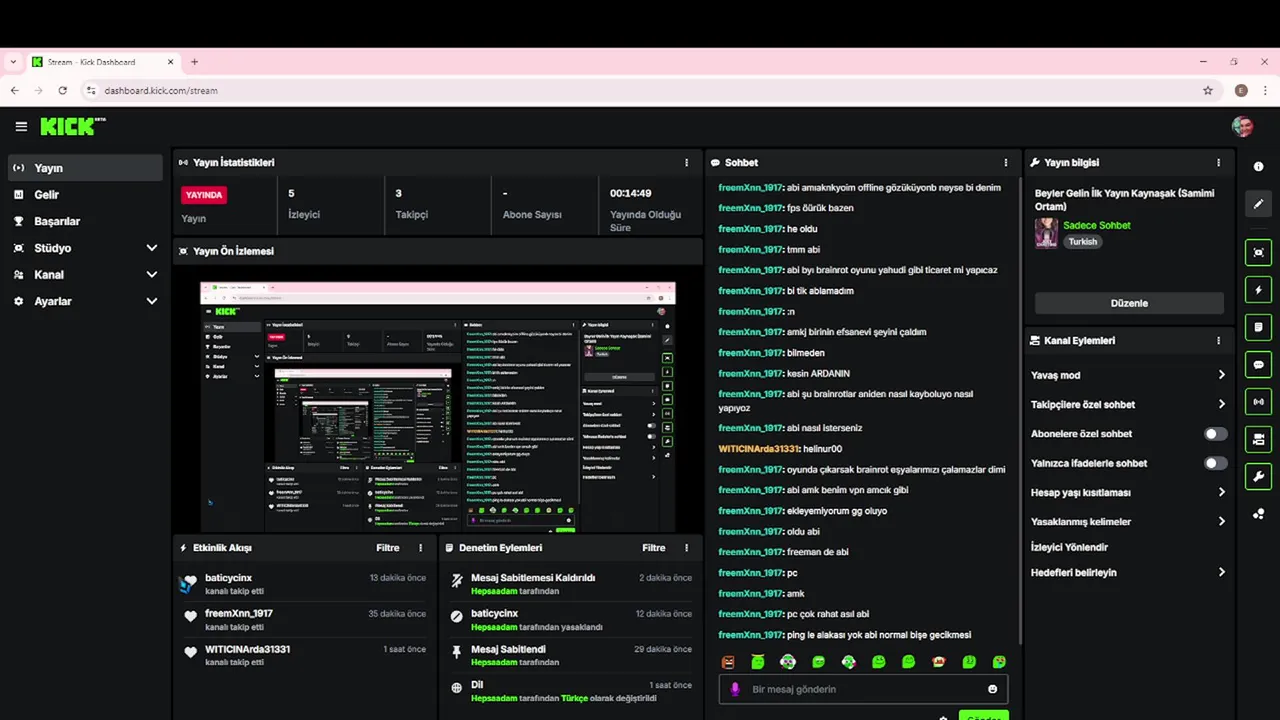Open the hamburger navigation menu
This screenshot has width=1280, height=720.
[21, 127]
